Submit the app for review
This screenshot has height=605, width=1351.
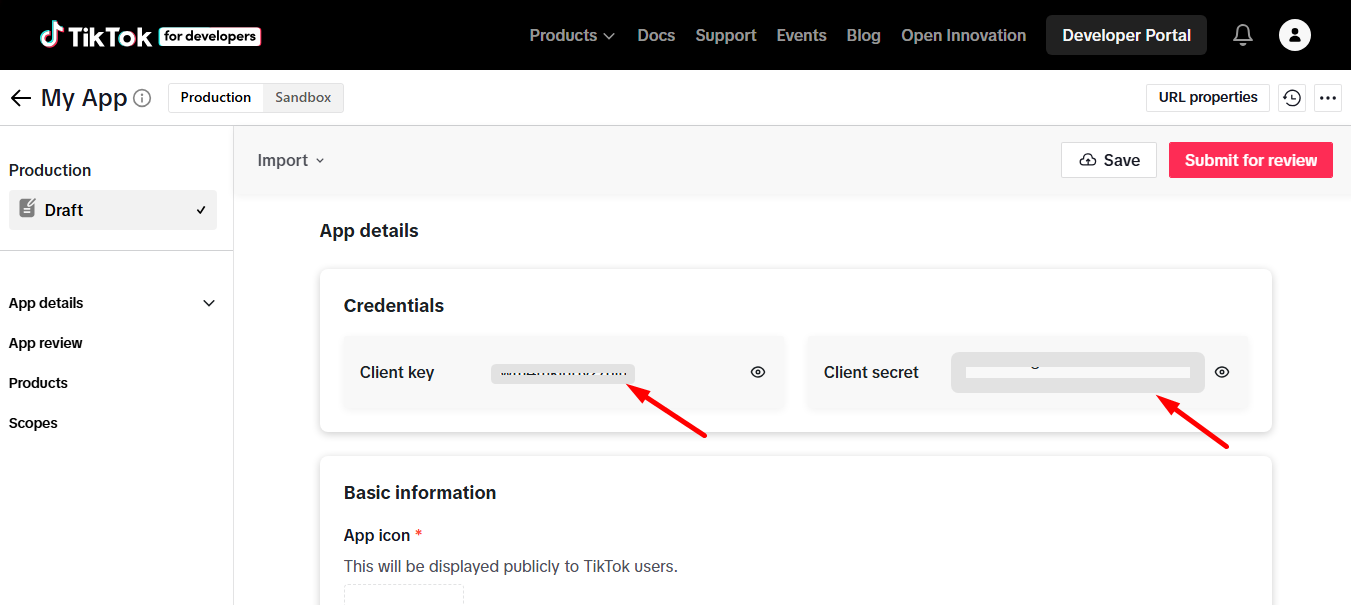[1250, 160]
